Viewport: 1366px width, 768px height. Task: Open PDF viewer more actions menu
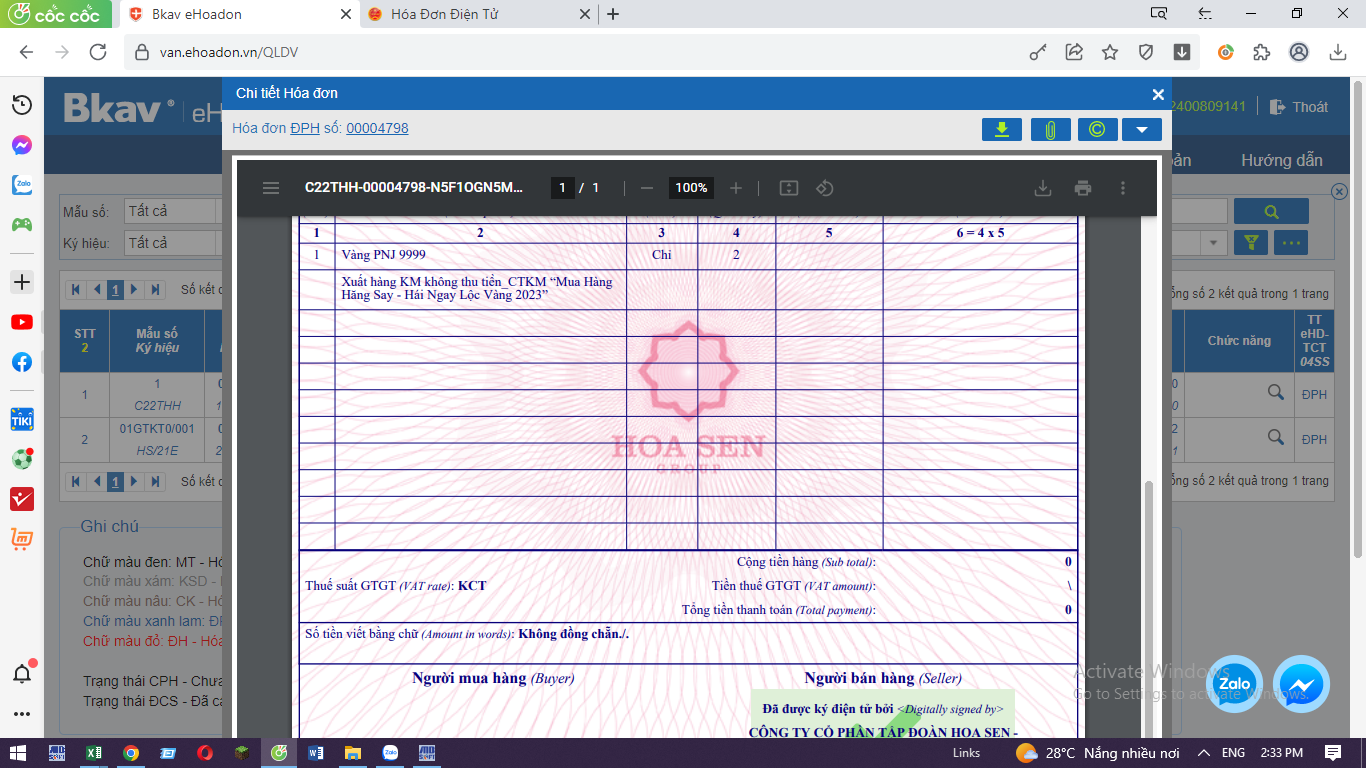click(1123, 188)
